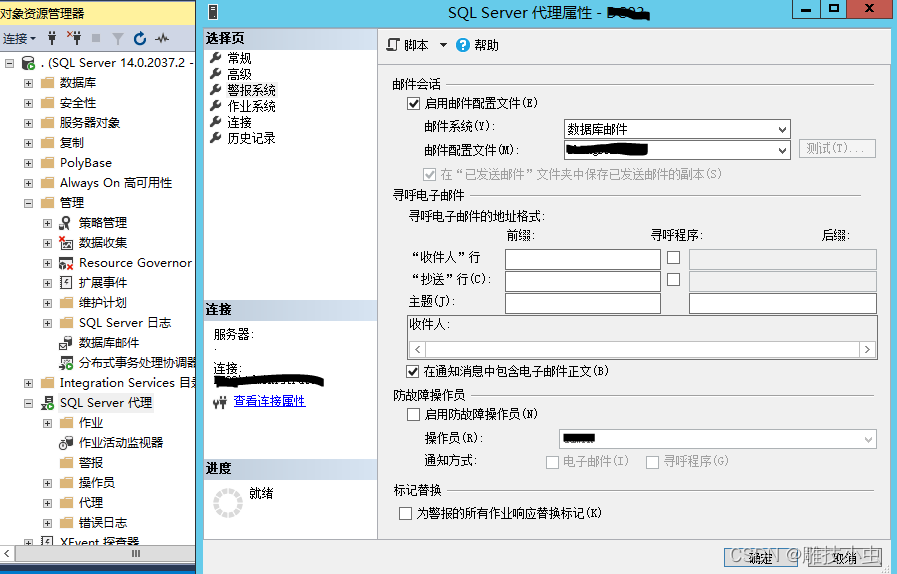Click the connection properties icon beside 查看连接属性

[220, 402]
